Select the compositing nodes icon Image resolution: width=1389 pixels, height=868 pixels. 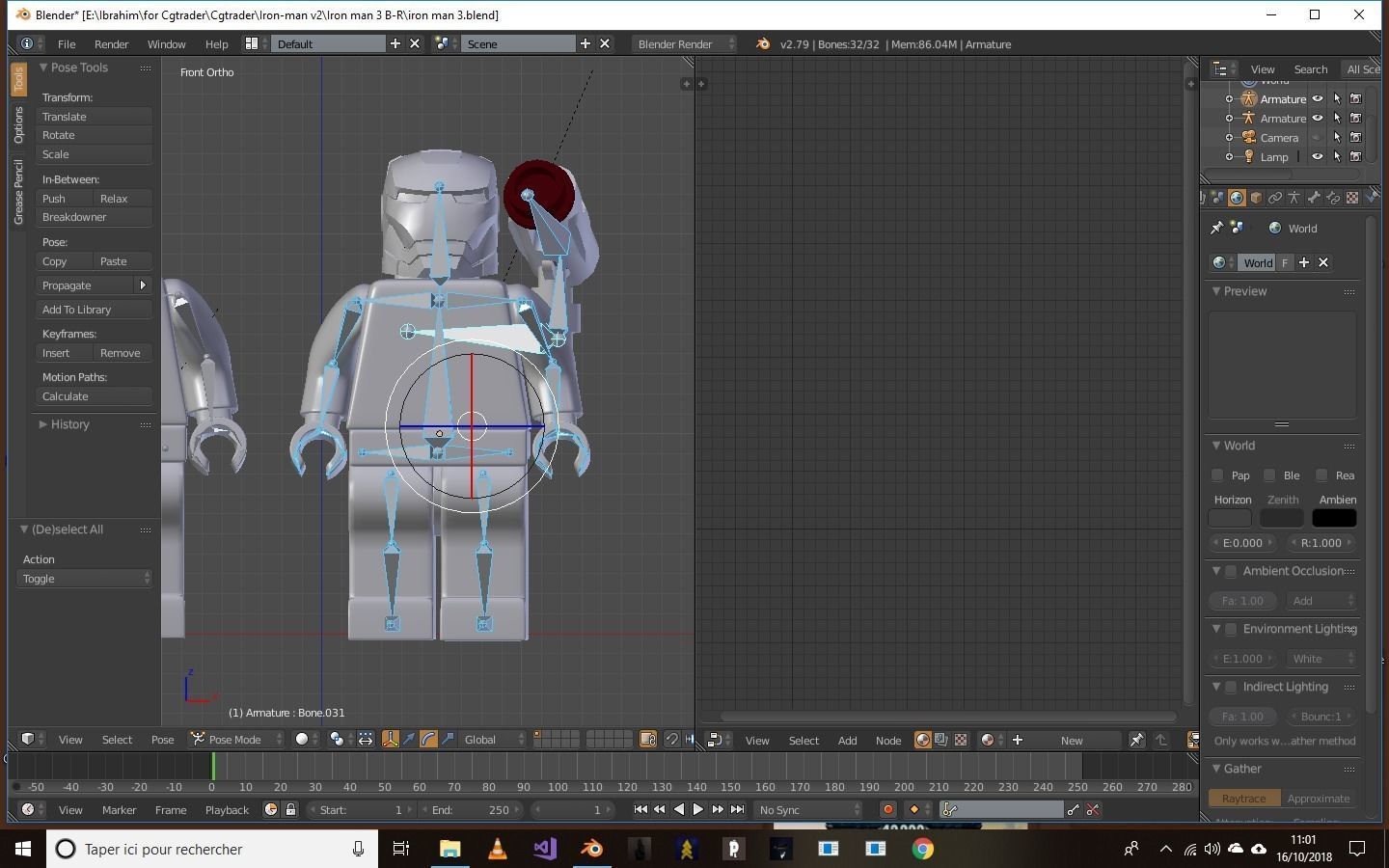pos(941,741)
